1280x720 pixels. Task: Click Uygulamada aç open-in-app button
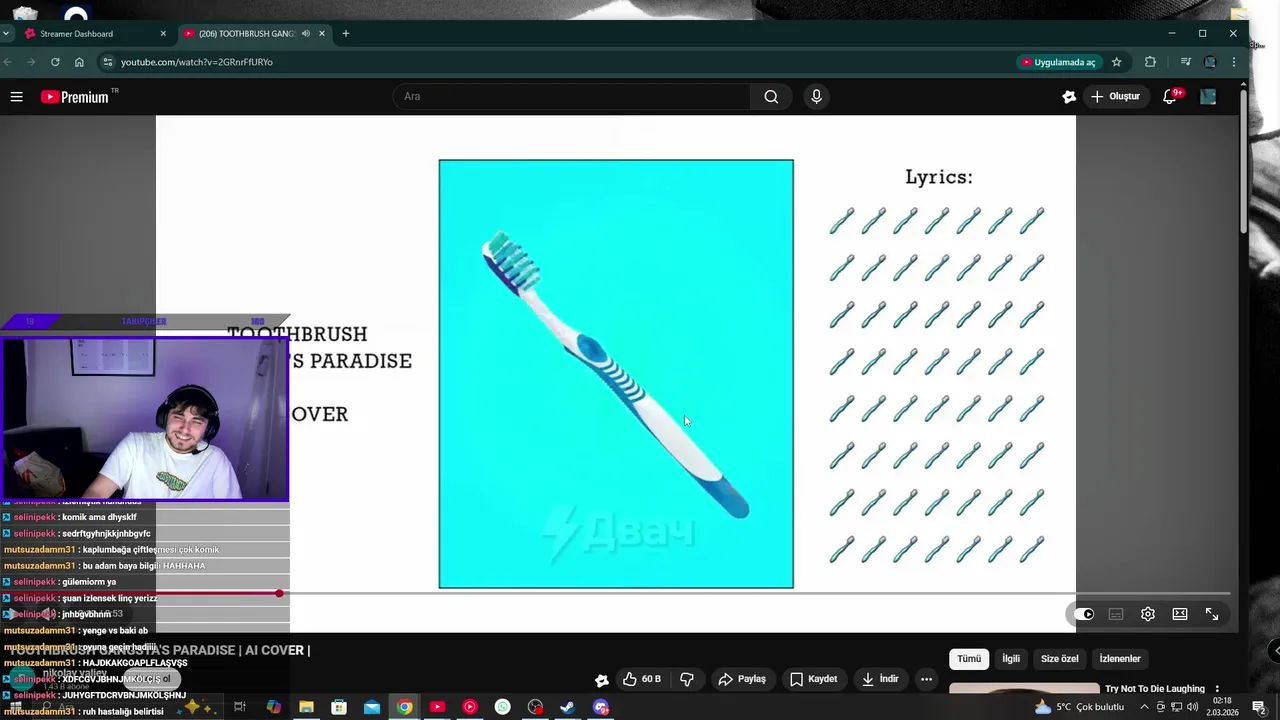tap(1058, 62)
